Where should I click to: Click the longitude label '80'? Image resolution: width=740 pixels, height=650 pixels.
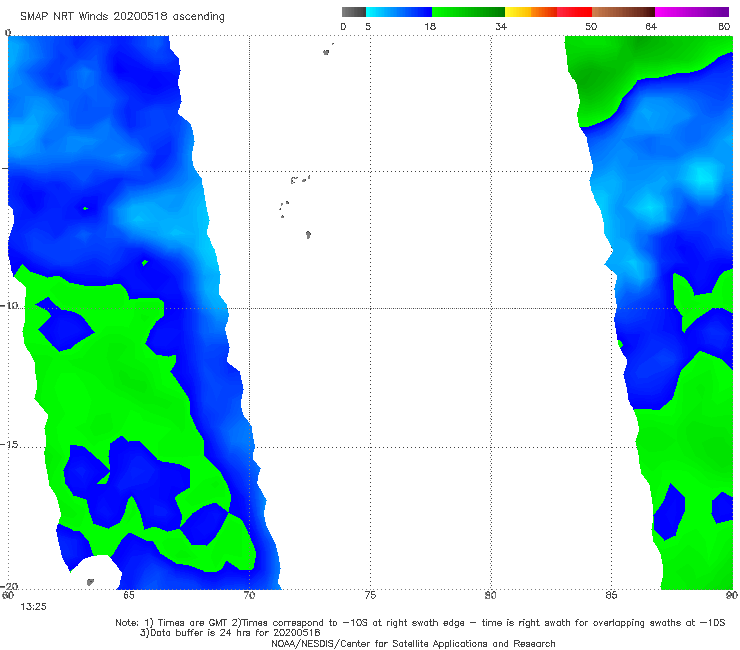(x=491, y=595)
